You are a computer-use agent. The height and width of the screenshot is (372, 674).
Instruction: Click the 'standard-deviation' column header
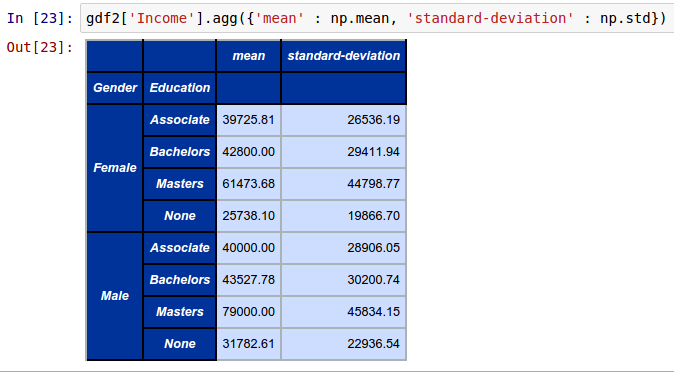click(x=344, y=56)
